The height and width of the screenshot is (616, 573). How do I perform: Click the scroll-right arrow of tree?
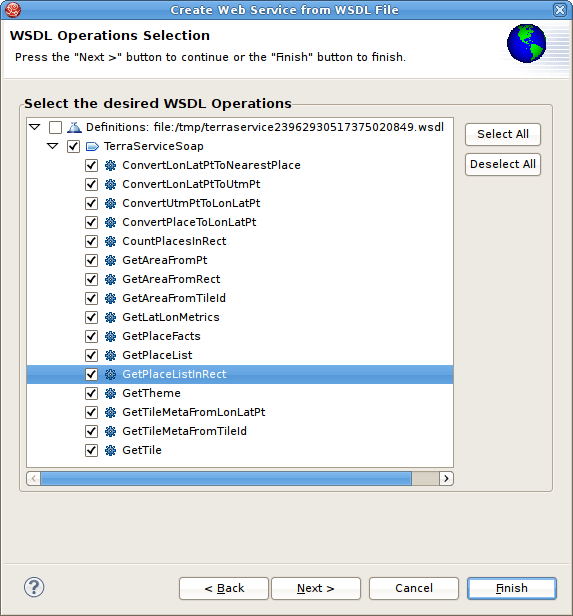click(x=446, y=478)
